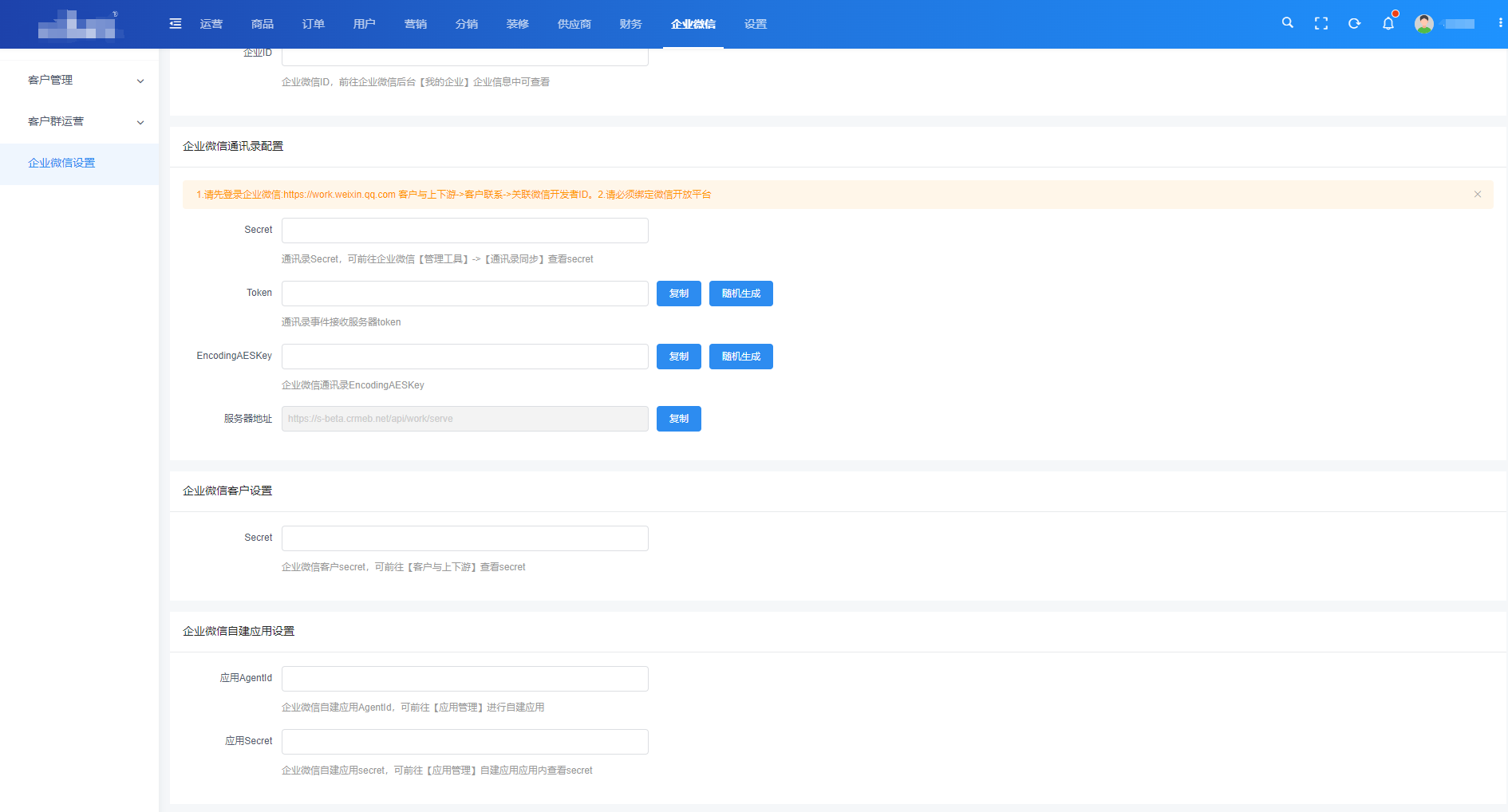Open the 商品 top menu
The height and width of the screenshot is (812, 1508).
263,24
